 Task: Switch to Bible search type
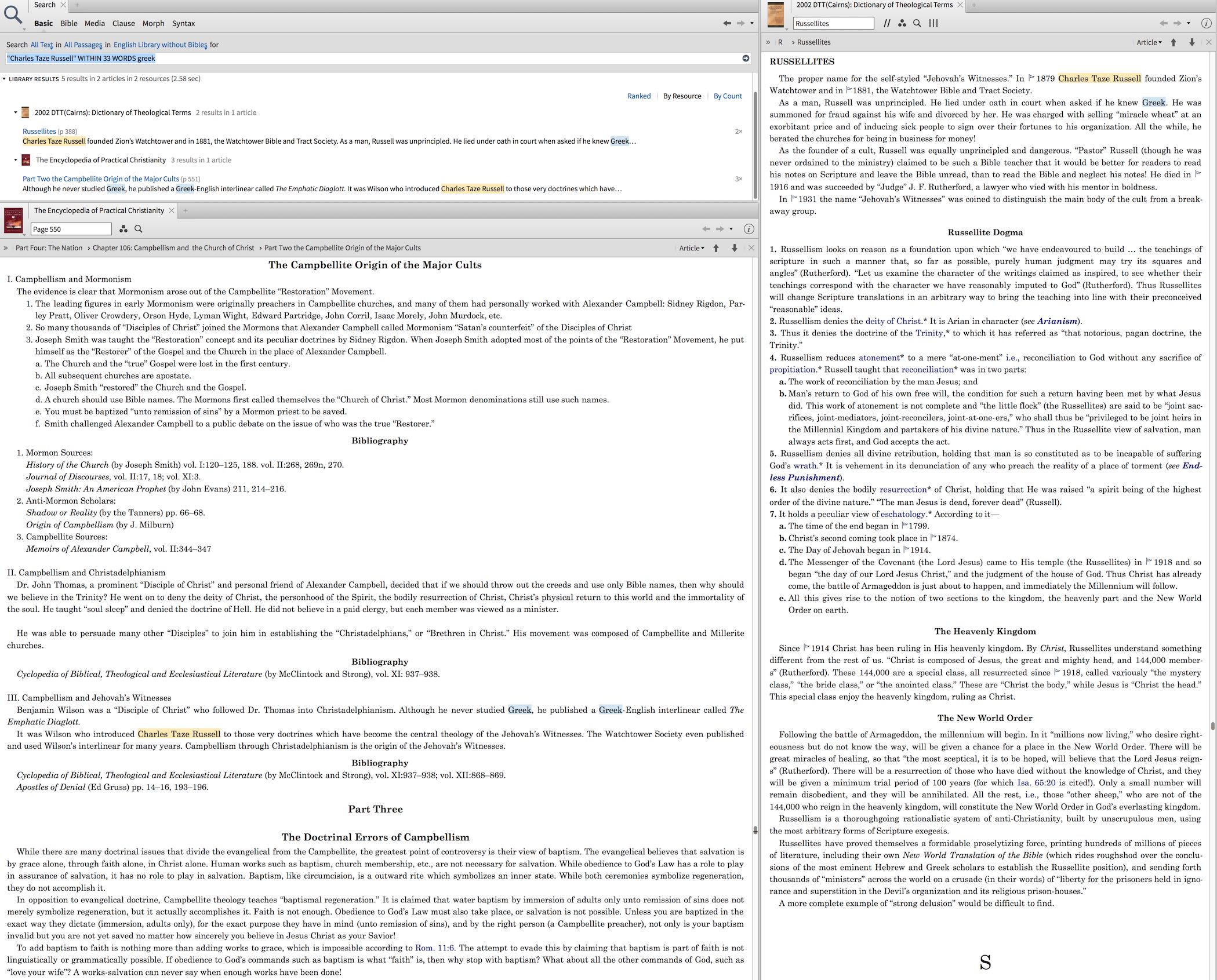coord(68,23)
